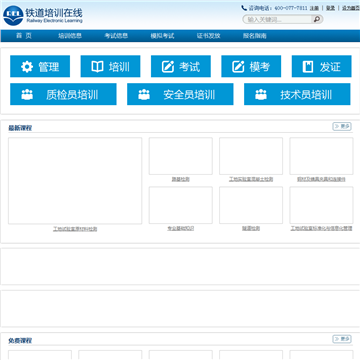Image resolution: width=360 pixels, height=360 pixels.
Task: Click 更多 in the 最新课程 section
Action: tap(342, 126)
